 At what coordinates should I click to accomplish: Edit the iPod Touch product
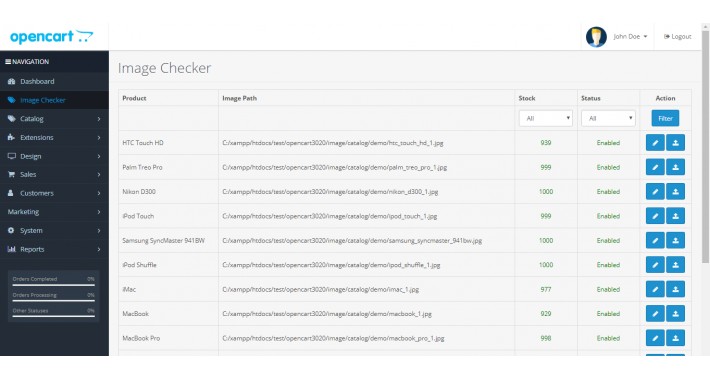coord(655,216)
